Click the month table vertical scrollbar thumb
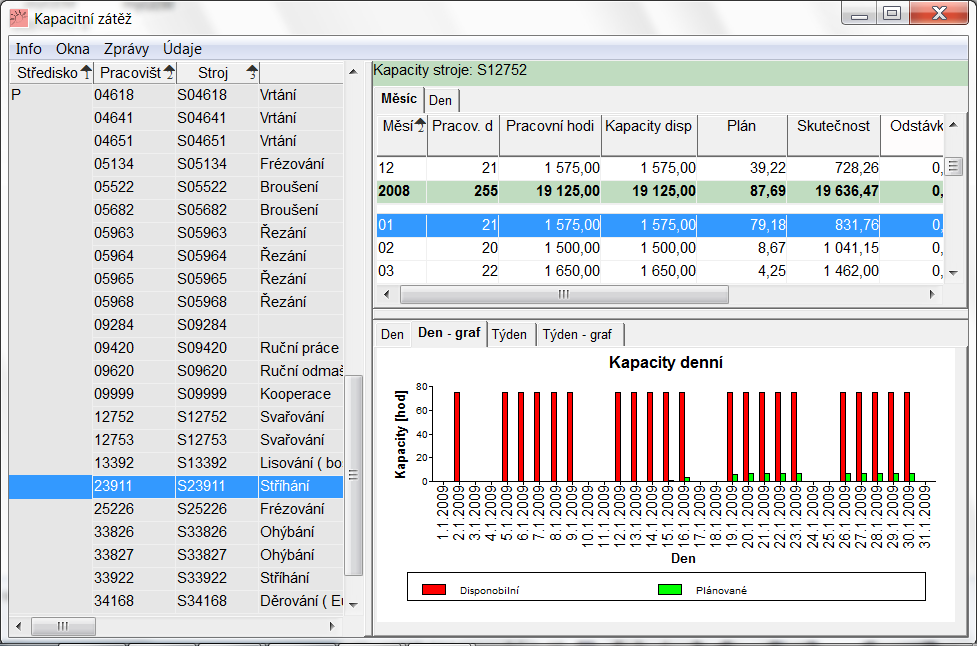Image resolution: width=977 pixels, height=646 pixels. [x=953, y=166]
